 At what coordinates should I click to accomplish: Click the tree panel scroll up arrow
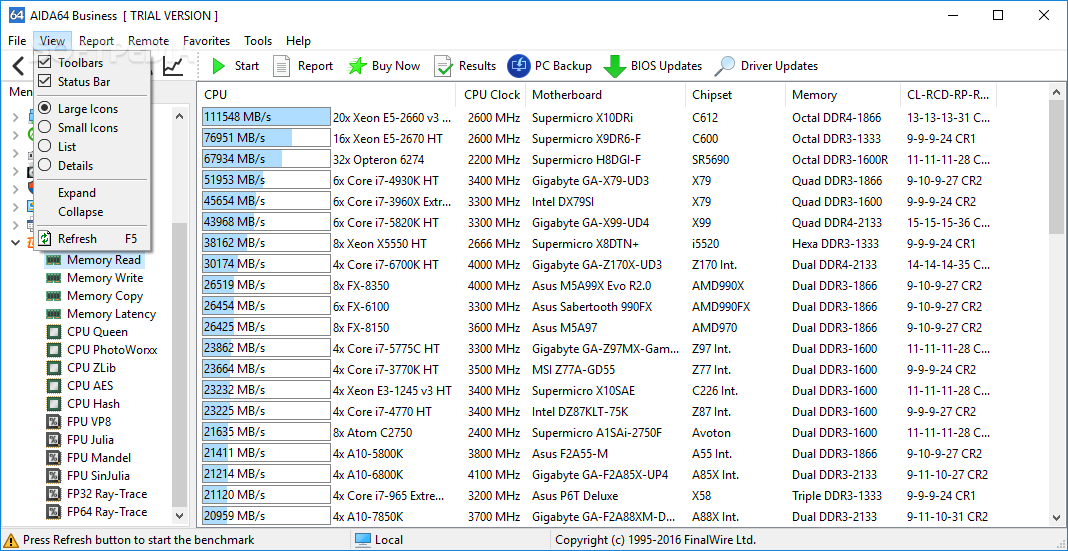pos(179,116)
